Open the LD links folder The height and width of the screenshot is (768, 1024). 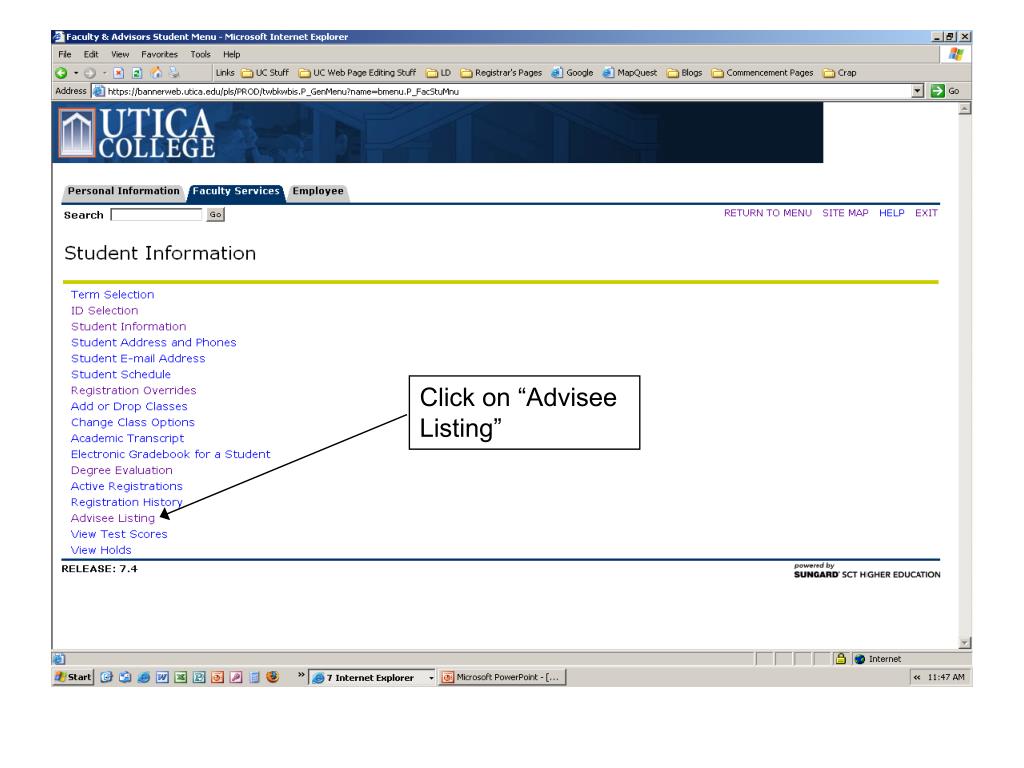tap(438, 73)
